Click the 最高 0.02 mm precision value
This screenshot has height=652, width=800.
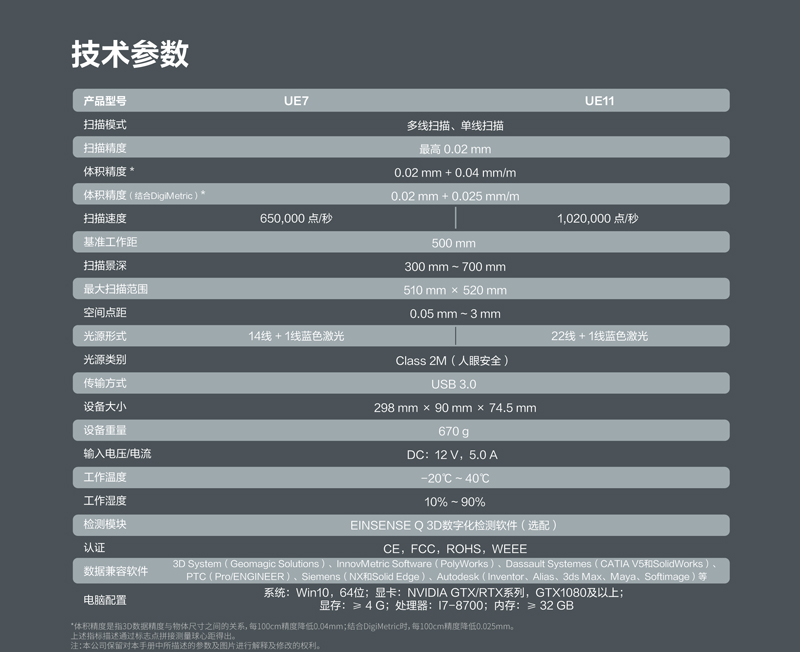(455, 149)
